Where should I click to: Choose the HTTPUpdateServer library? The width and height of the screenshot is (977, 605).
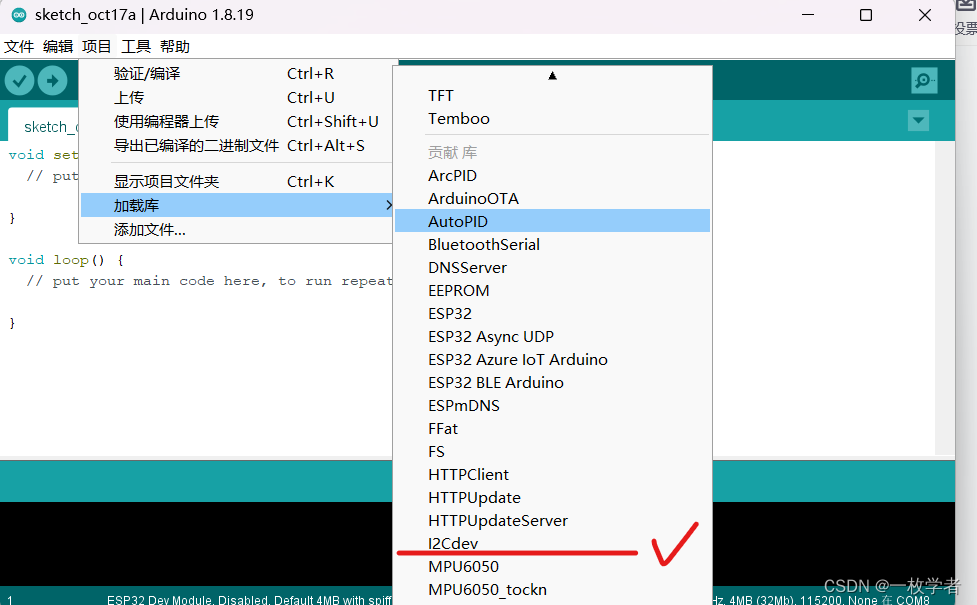[x=552, y=521]
